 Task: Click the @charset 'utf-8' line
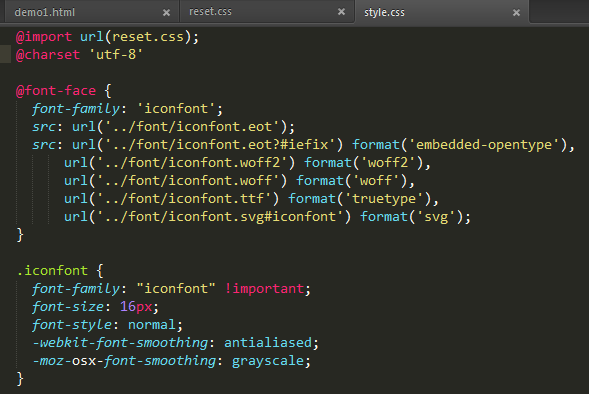point(79,55)
